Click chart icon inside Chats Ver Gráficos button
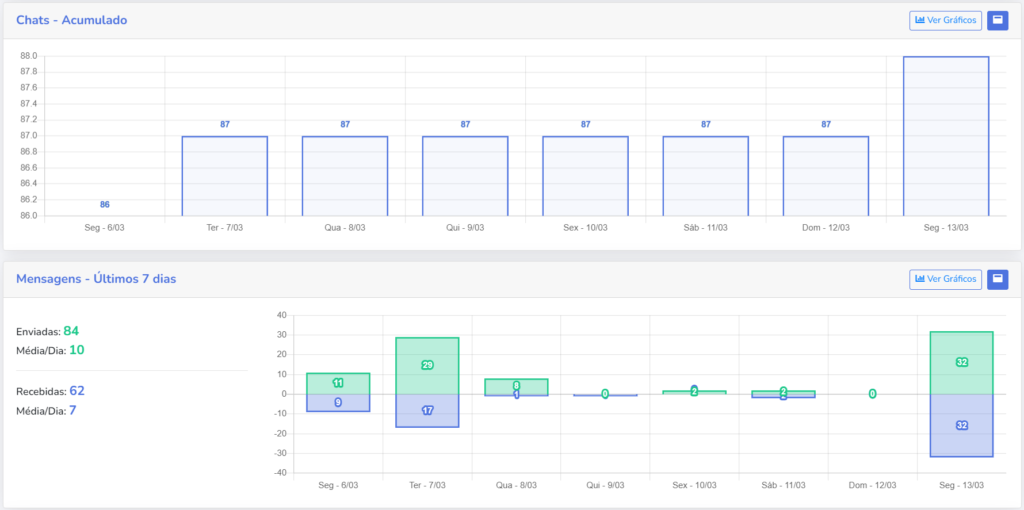 pos(920,20)
